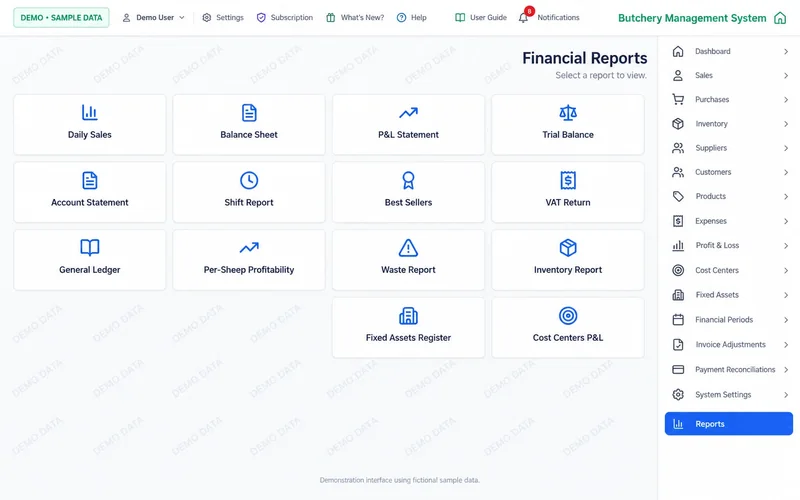Screen dimensions: 800x500
Task: Click the Best Sellers ribbon award icon
Action: [x=408, y=180]
